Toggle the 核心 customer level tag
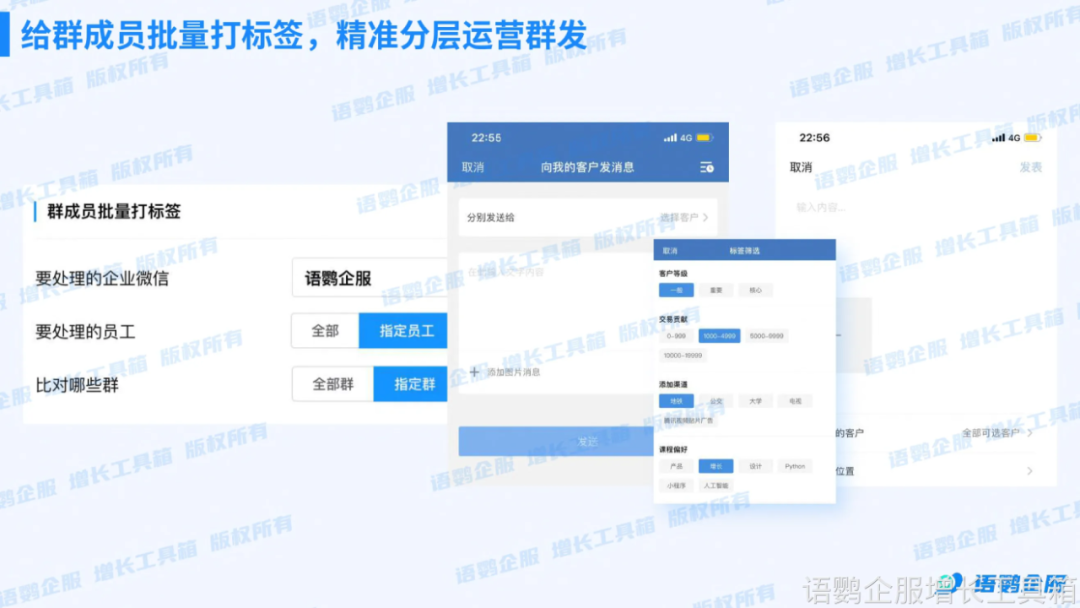1080x608 pixels. pos(755,290)
